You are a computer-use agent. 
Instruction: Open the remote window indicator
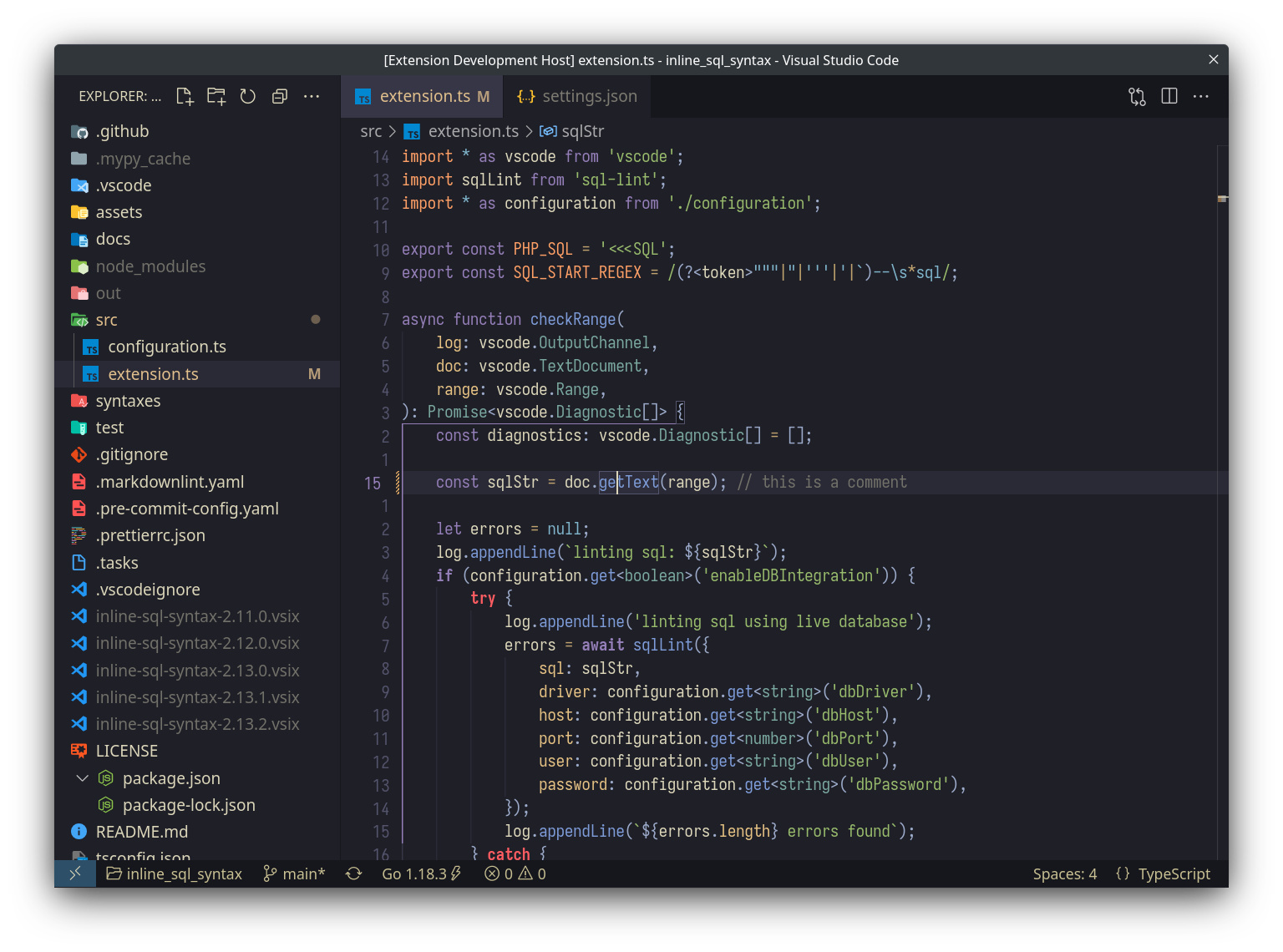[x=75, y=874]
